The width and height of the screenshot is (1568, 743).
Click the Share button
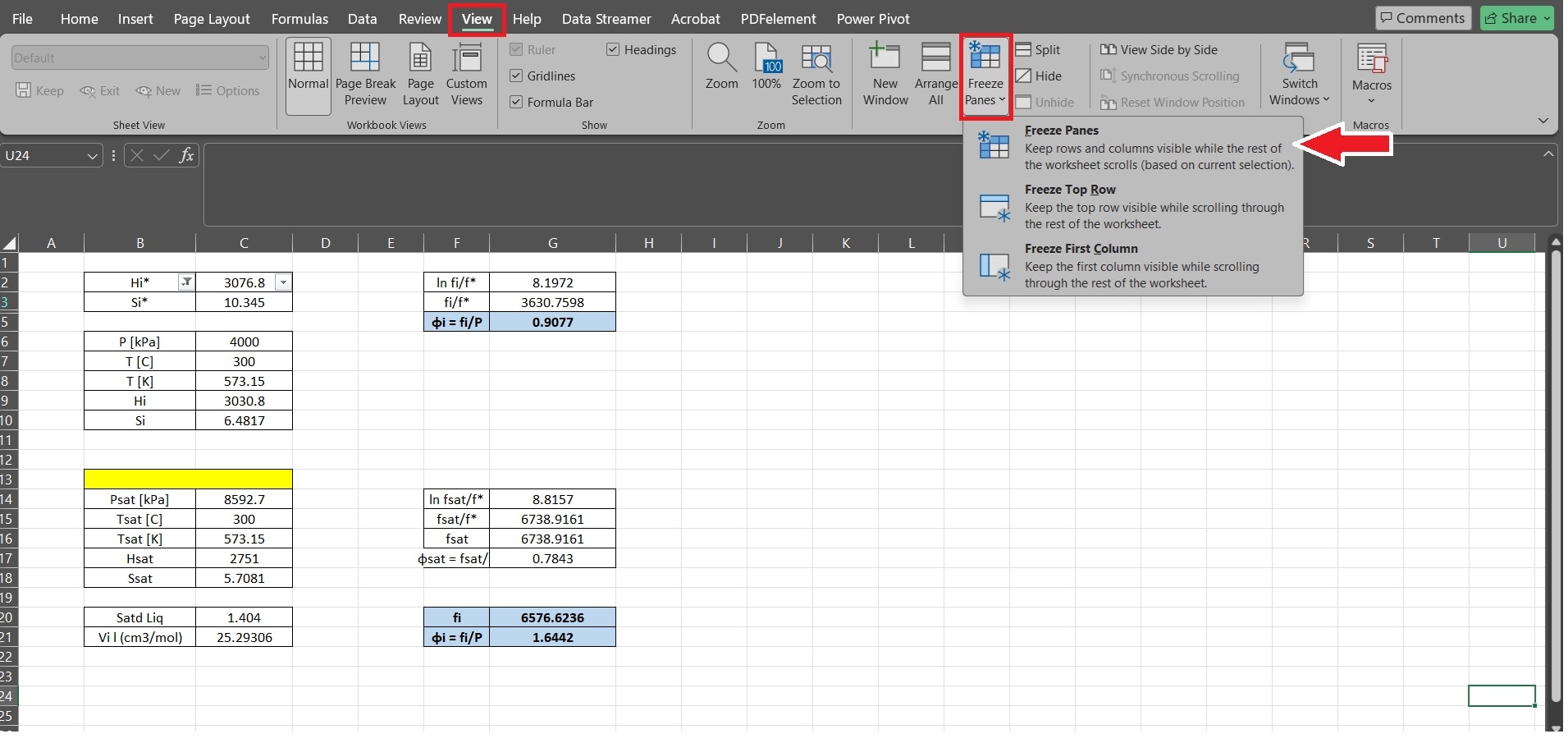click(x=1517, y=18)
